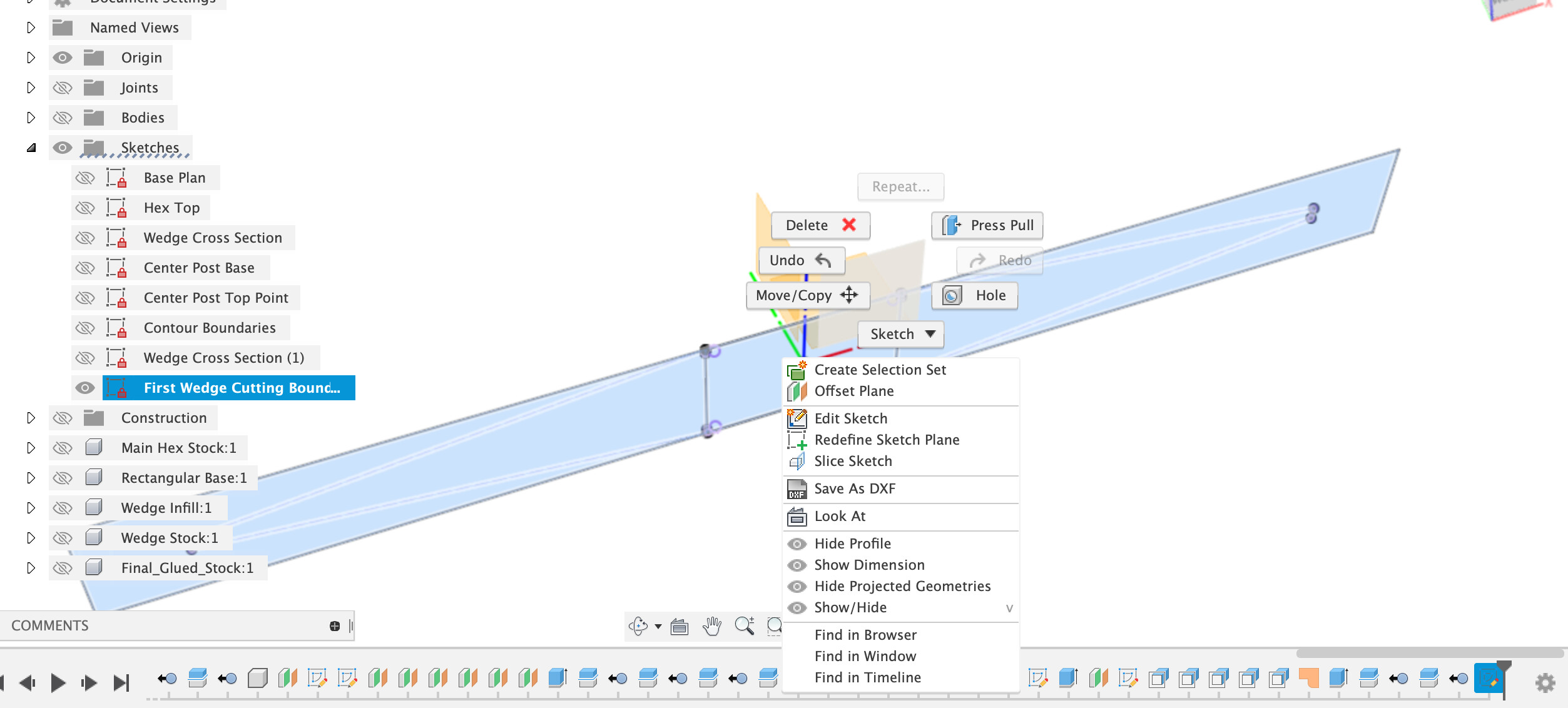Show the Bodies folder
The width and height of the screenshot is (1568, 708).
click(x=63, y=118)
